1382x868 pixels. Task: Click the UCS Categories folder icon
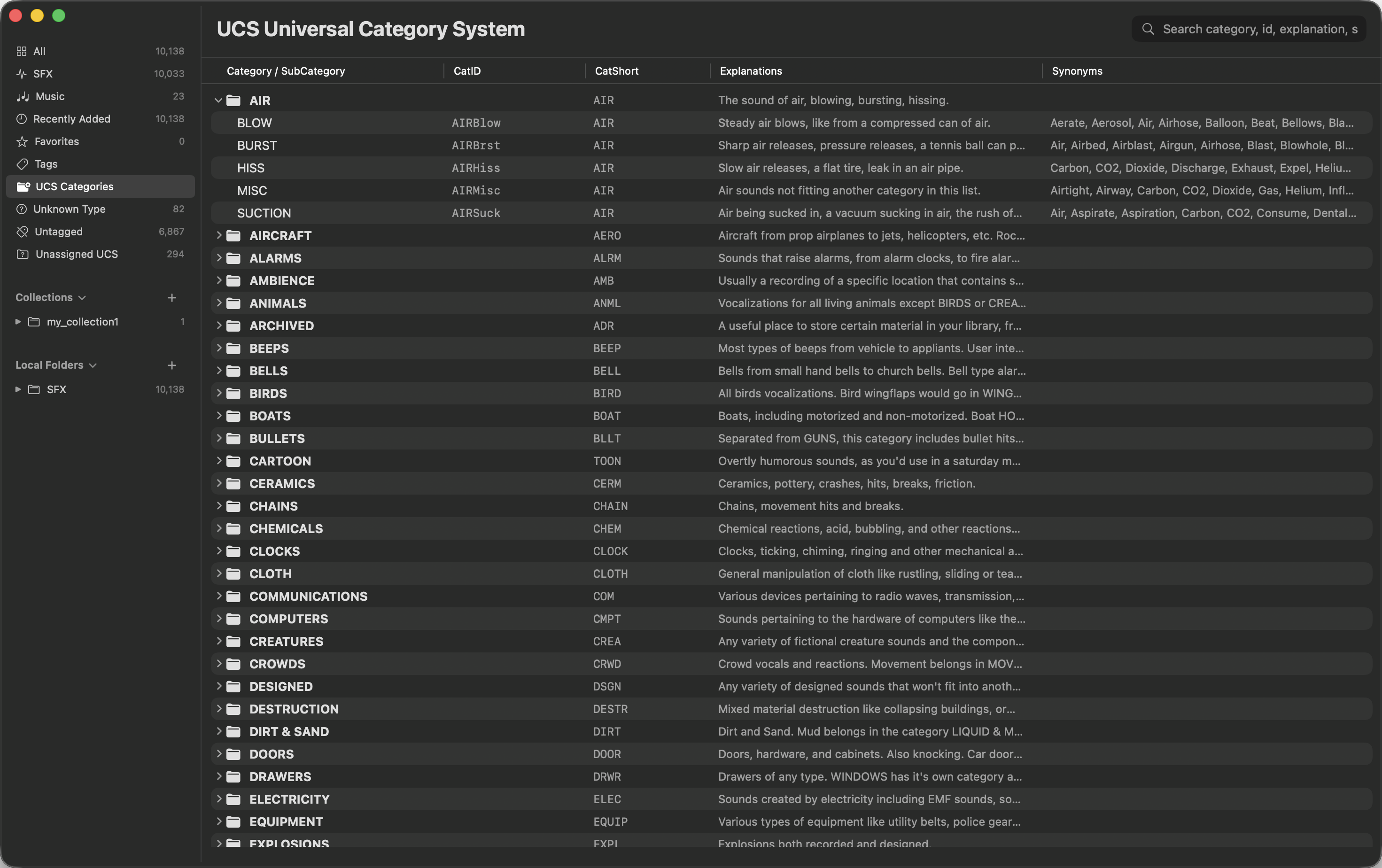click(23, 186)
